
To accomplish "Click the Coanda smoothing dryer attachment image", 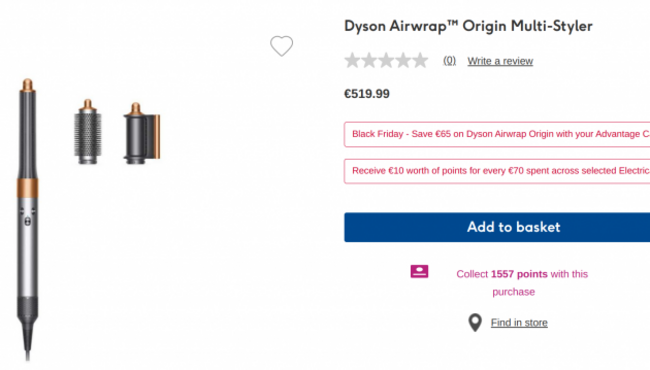I will (141, 133).
